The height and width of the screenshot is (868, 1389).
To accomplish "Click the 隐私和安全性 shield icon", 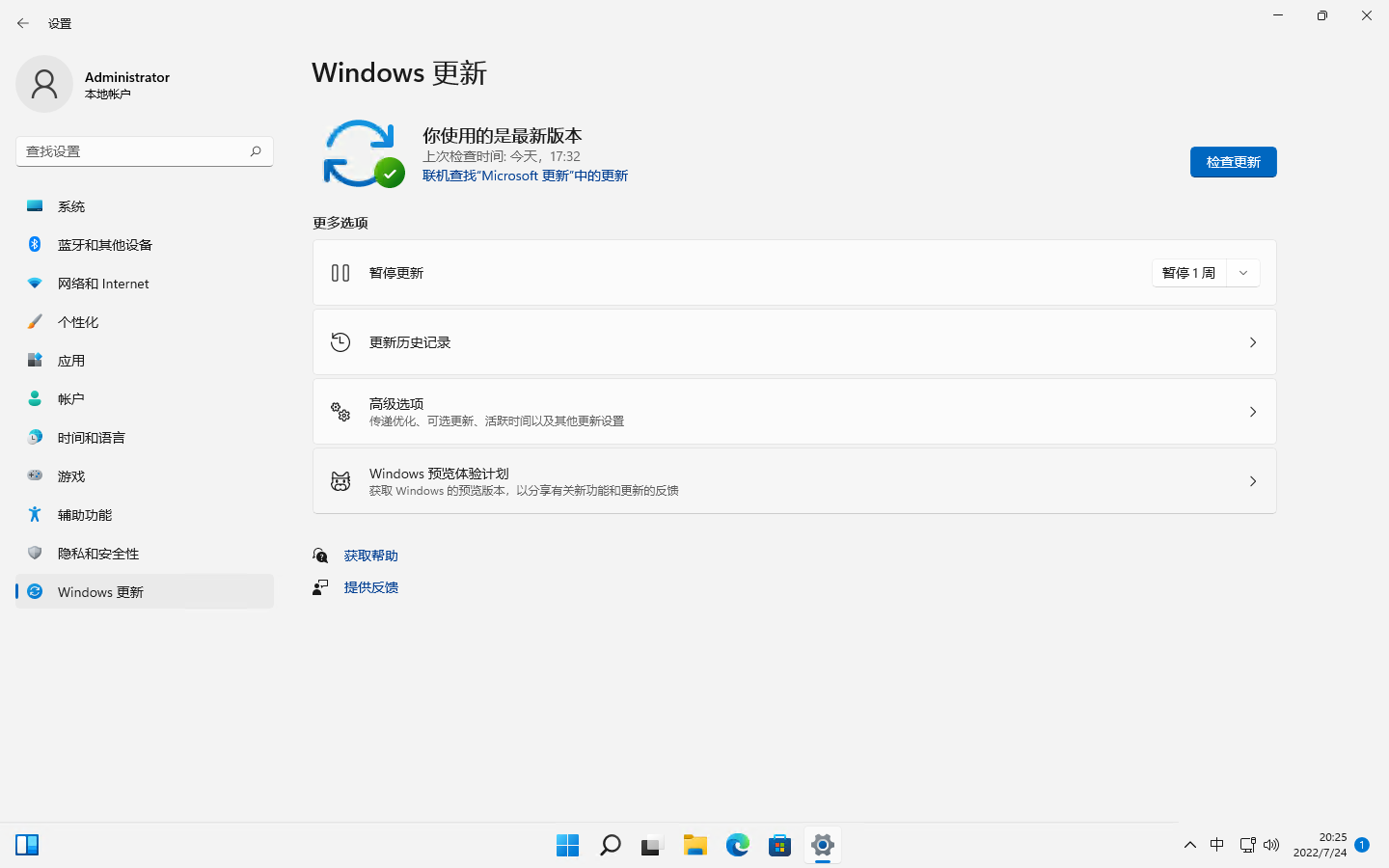I will (35, 553).
